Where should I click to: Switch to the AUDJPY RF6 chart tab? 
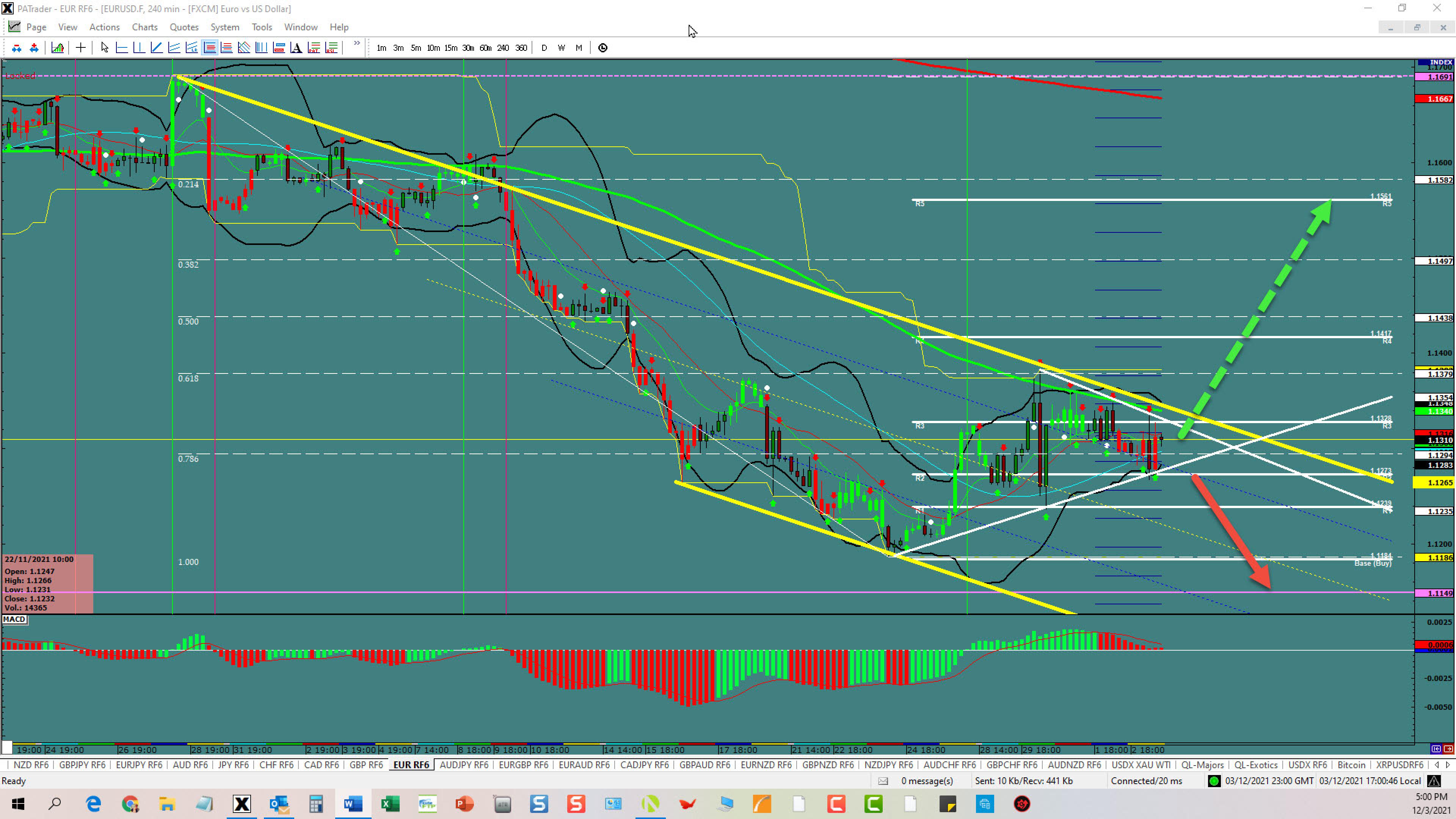pyautogui.click(x=464, y=765)
